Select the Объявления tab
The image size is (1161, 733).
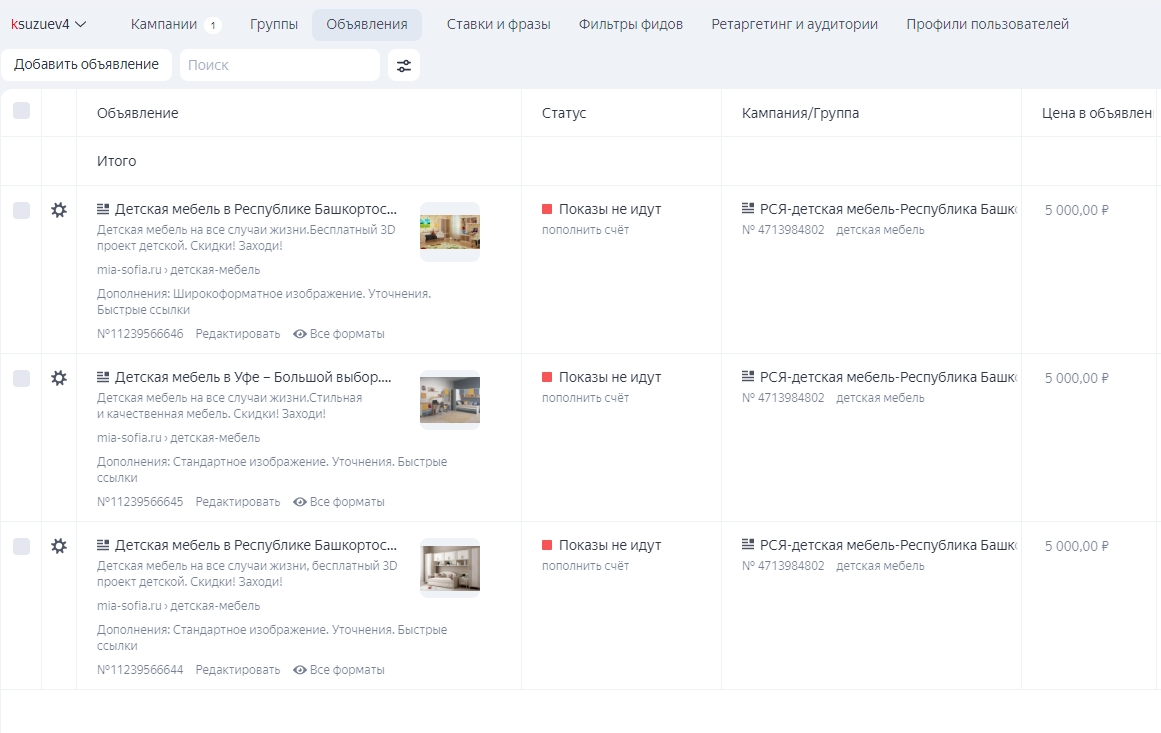[x=367, y=24]
